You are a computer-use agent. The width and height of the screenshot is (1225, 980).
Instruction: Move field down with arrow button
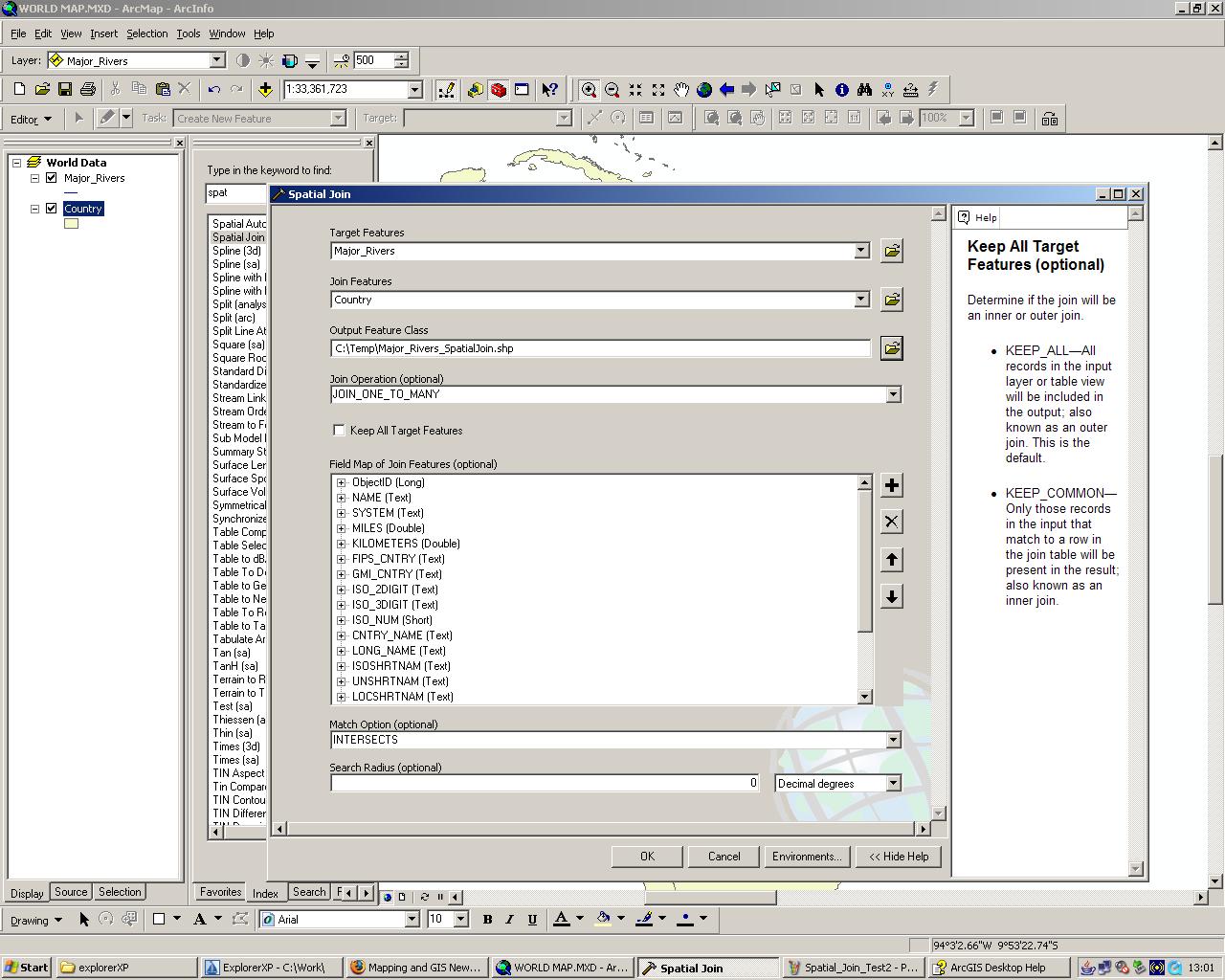point(891,596)
